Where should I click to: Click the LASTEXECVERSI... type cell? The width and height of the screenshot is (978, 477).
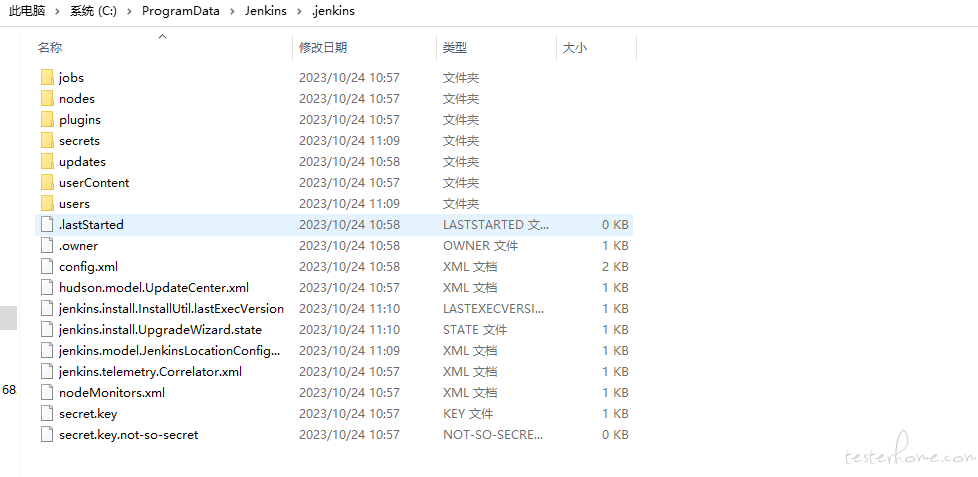pos(493,309)
